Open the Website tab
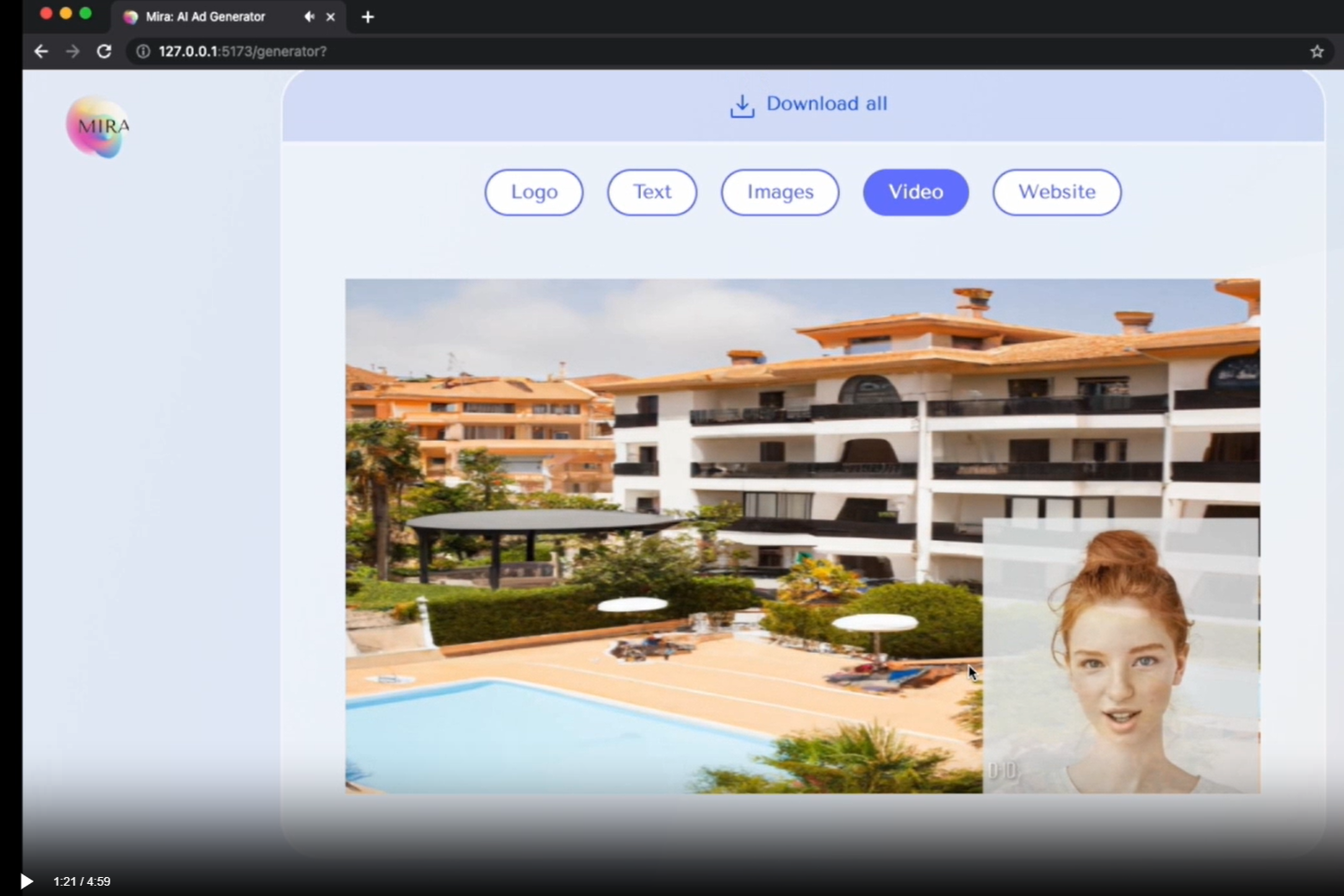1344x896 pixels. coord(1057,192)
